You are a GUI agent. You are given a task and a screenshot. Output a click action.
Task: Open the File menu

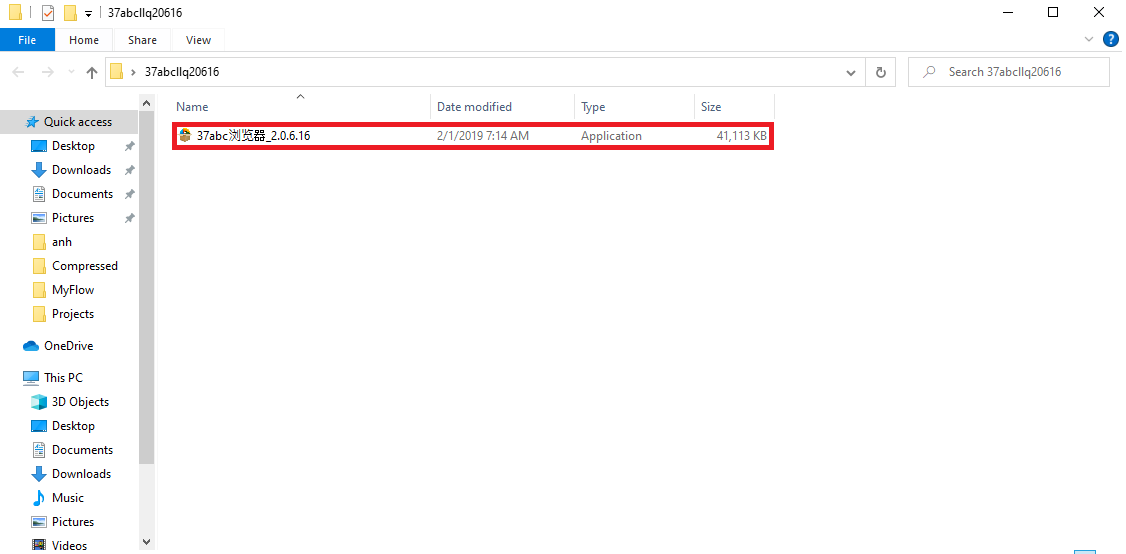27,40
